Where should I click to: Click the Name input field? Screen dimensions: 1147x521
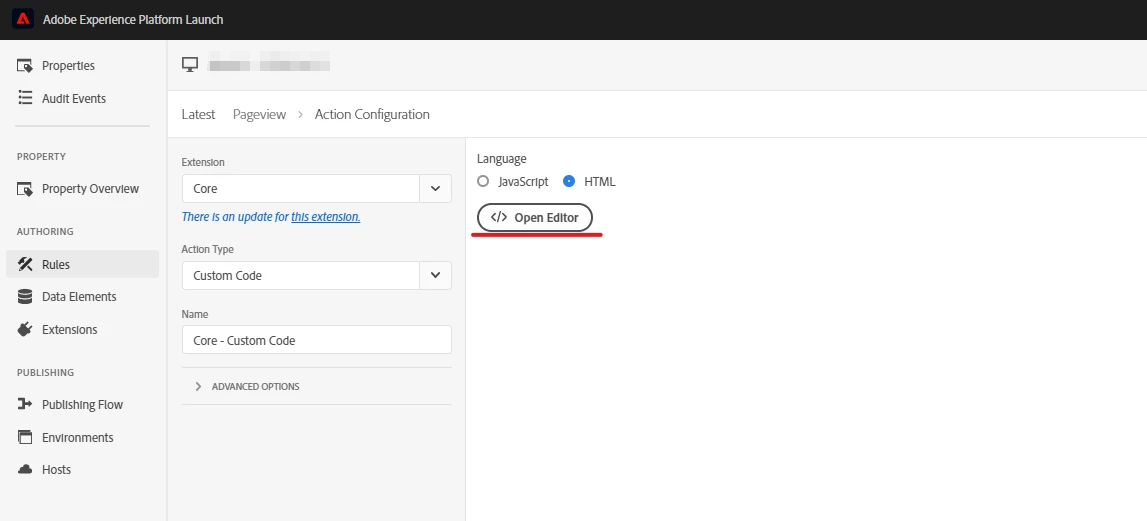point(316,340)
